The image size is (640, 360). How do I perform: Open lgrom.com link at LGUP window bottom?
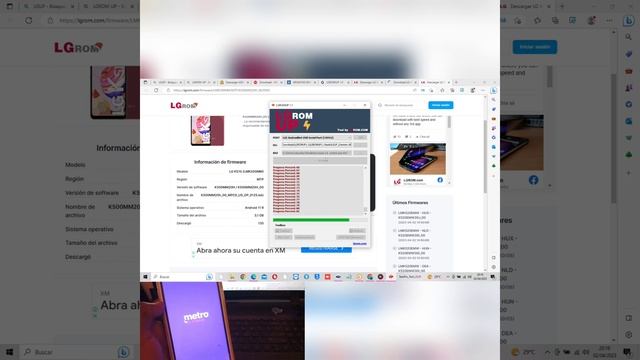[360, 244]
